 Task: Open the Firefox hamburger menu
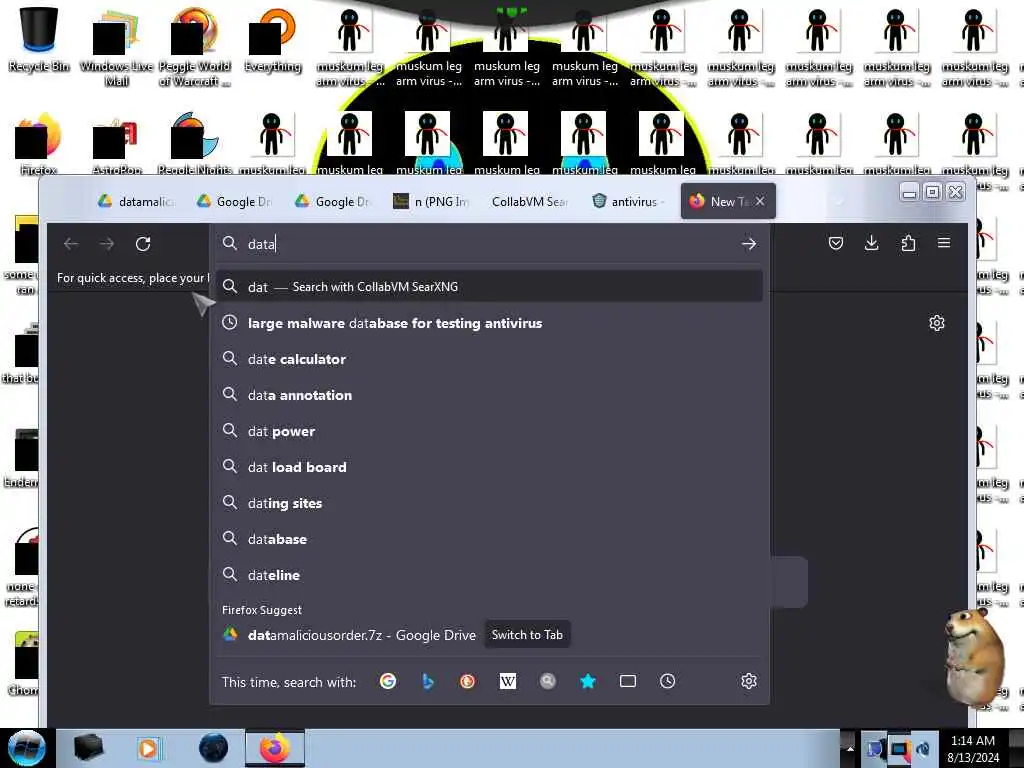944,243
